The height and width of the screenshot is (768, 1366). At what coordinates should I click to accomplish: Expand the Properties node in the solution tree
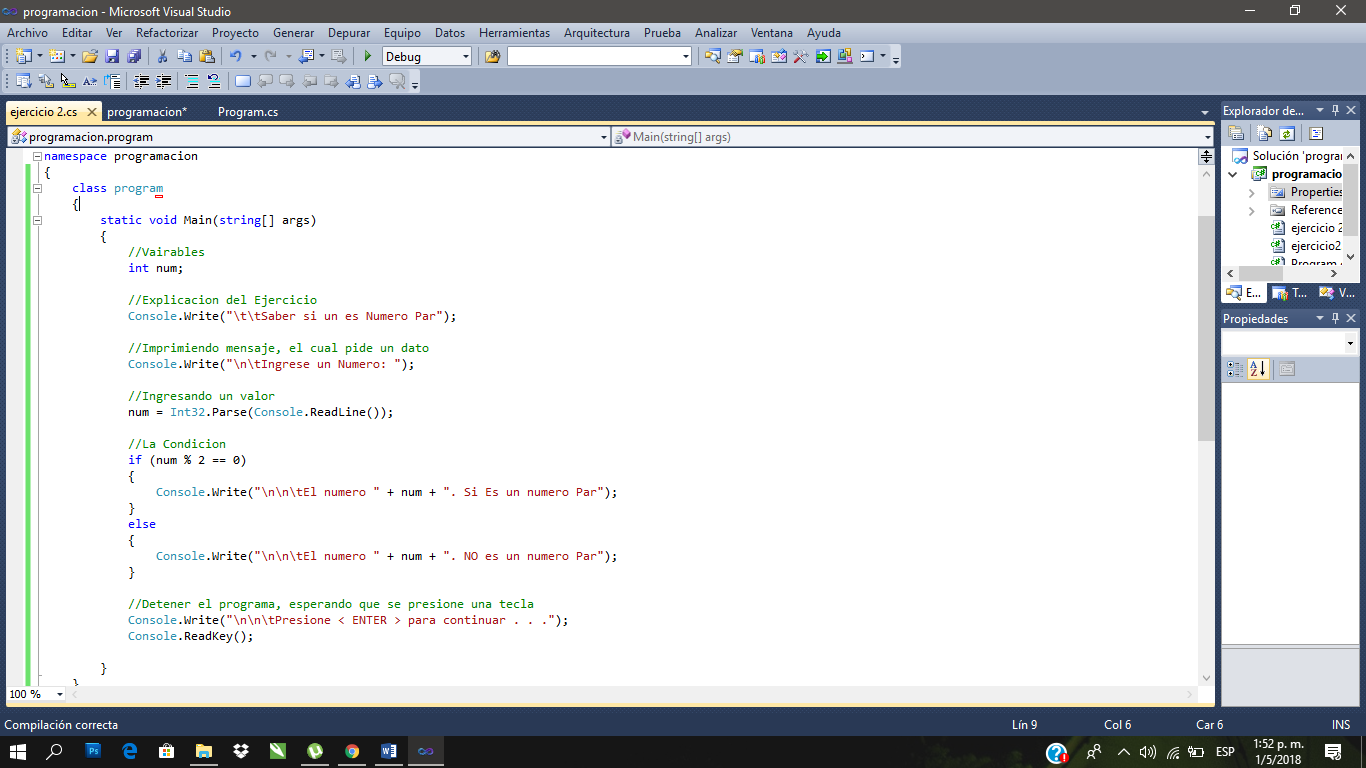point(1253,192)
